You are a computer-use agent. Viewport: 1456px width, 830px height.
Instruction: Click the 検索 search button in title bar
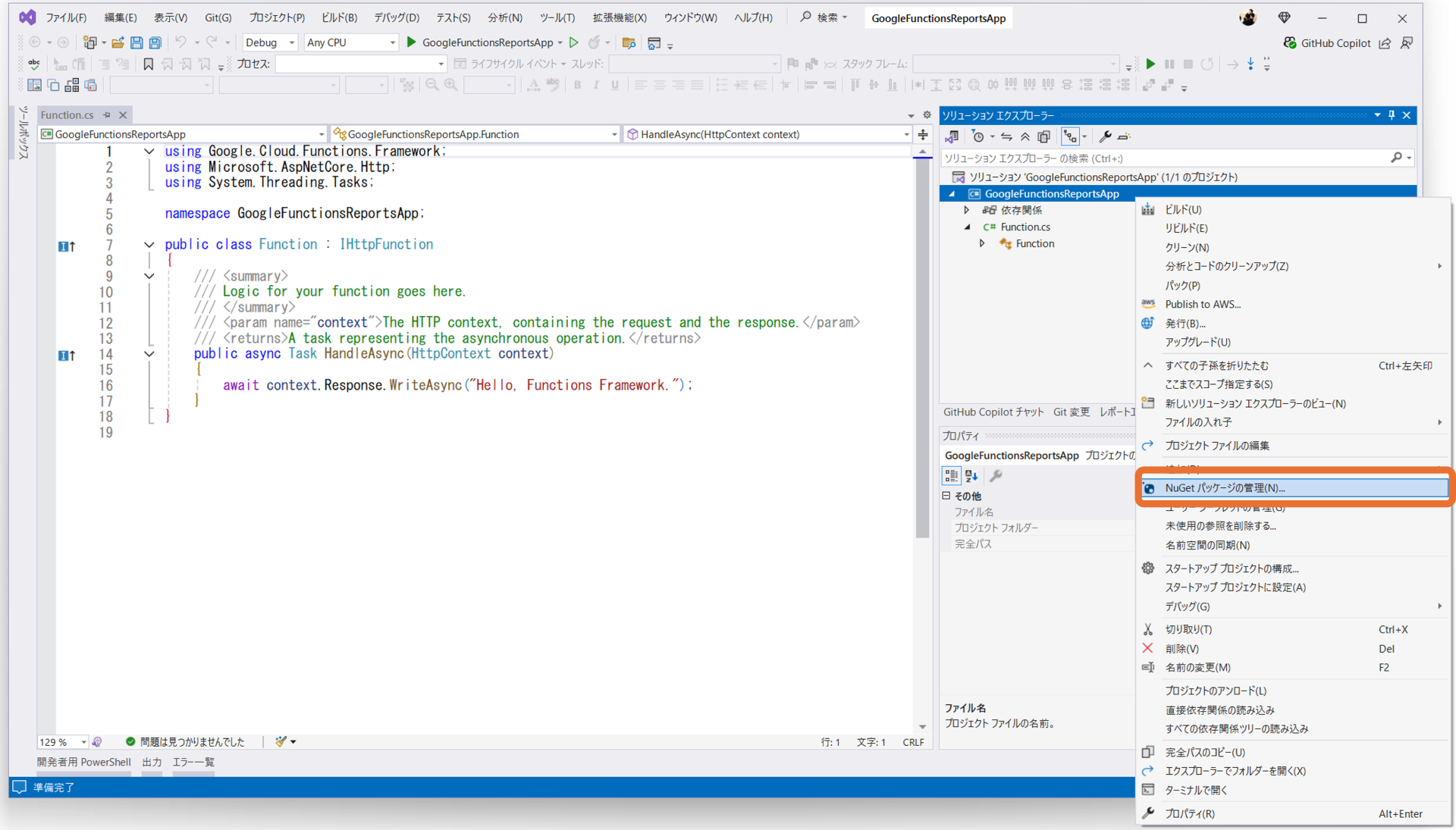824,17
